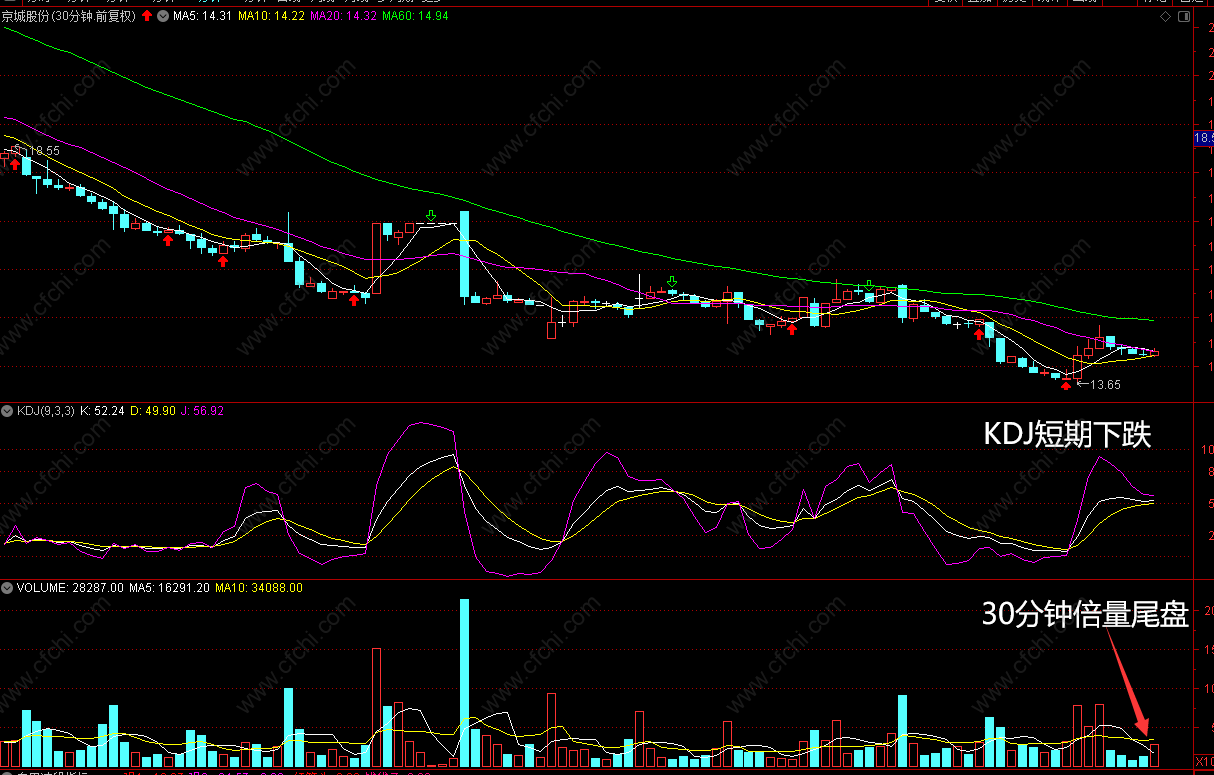Viewport: 1214px width, 775px height.
Task: Click the MA5: 14.31 label
Action: pos(203,16)
